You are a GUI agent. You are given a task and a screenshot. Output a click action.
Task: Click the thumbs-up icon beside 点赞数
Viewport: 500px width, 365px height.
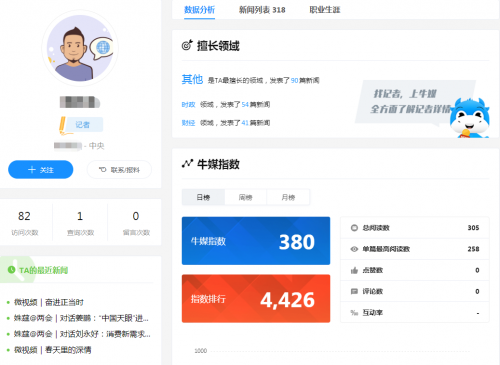354,270
